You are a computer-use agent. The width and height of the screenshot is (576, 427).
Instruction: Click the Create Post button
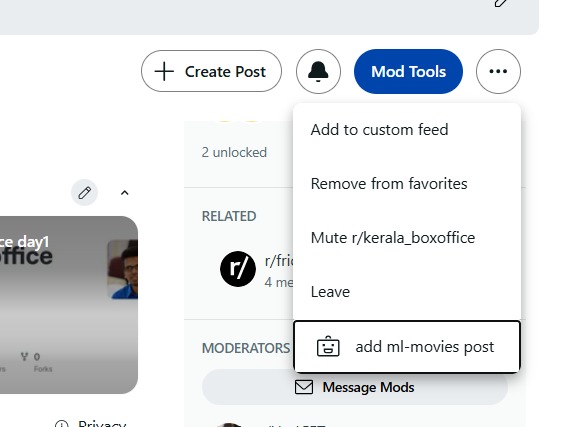click(x=212, y=71)
